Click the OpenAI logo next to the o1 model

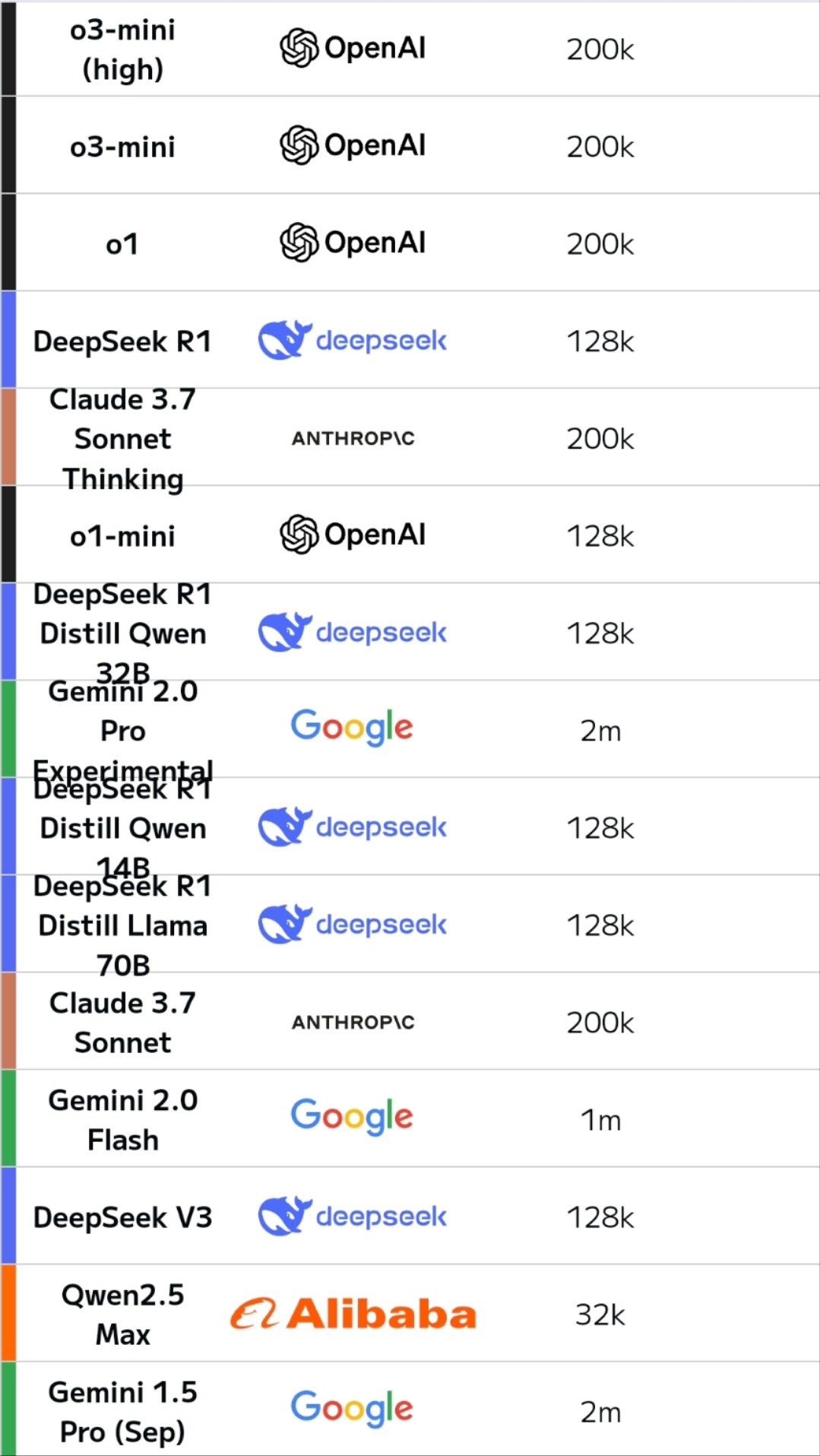[x=353, y=243]
